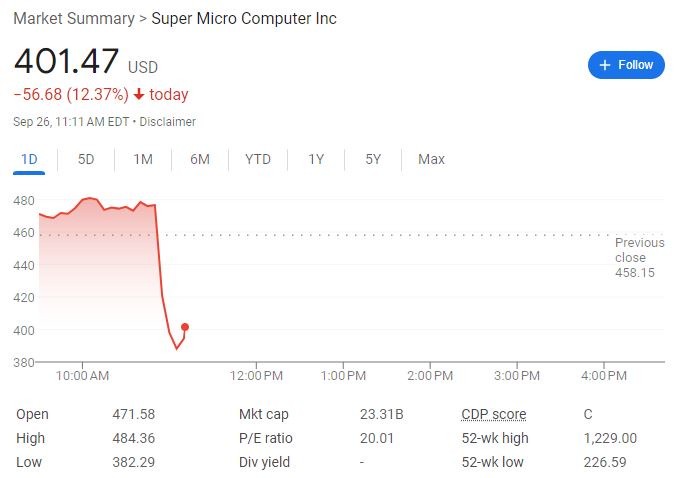This screenshot has width=696, height=478.
Task: Open the Market Summary breadcrumb link
Action: click(73, 19)
